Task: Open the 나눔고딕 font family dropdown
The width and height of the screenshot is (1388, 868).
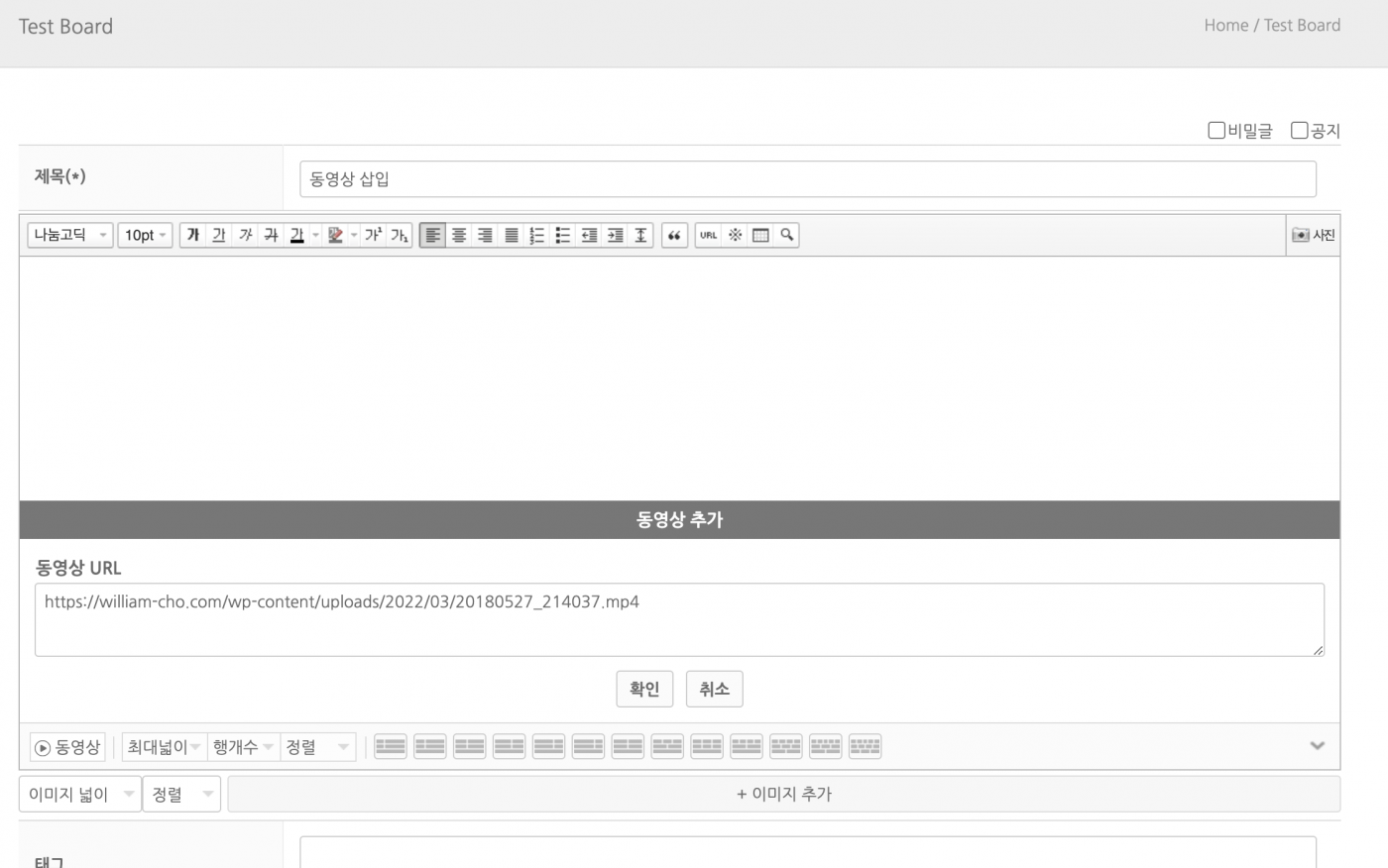Action: pyautogui.click(x=70, y=235)
